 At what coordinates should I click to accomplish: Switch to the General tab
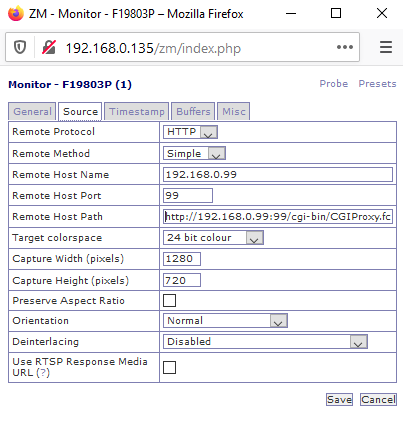click(32, 111)
